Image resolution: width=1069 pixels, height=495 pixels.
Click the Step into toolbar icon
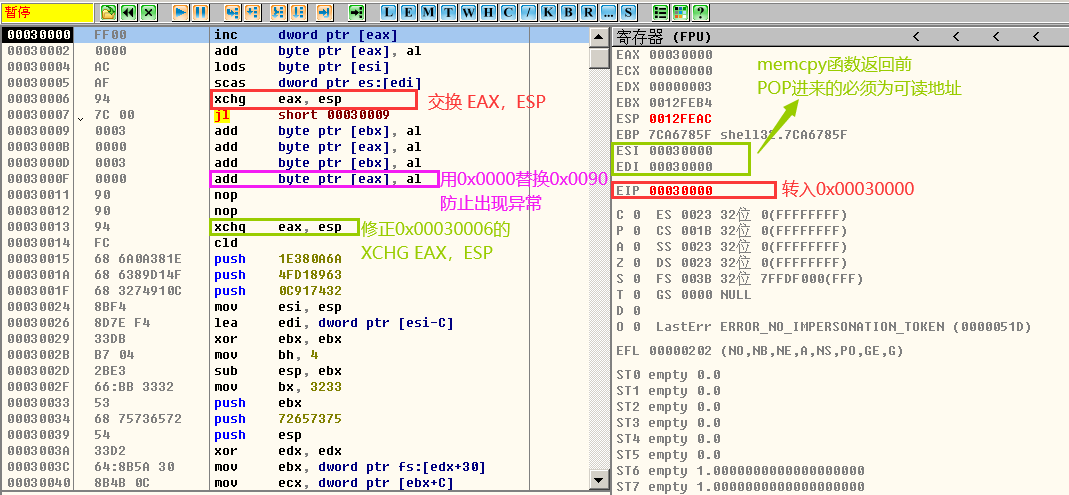[232, 13]
